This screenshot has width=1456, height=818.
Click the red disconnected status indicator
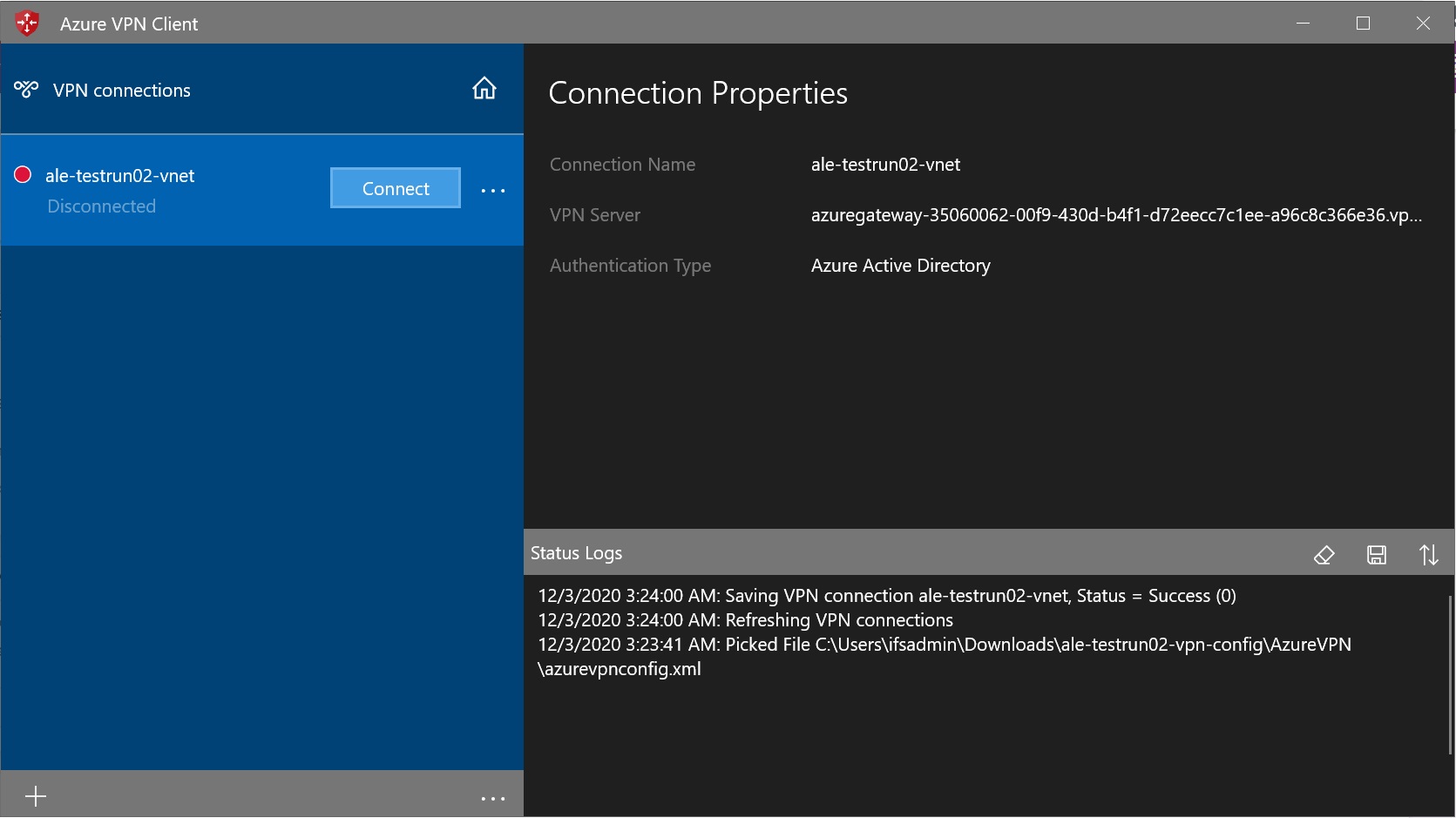point(24,175)
